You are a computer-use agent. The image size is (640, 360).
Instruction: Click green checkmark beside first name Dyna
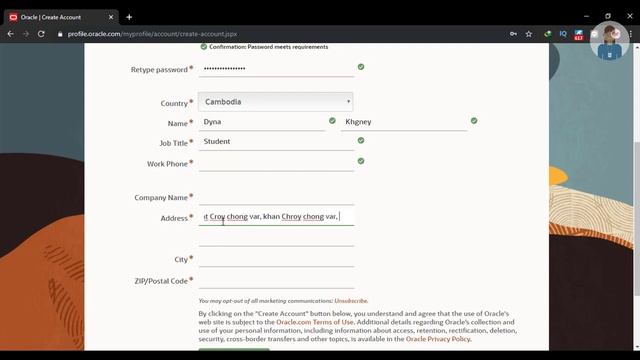(332, 121)
